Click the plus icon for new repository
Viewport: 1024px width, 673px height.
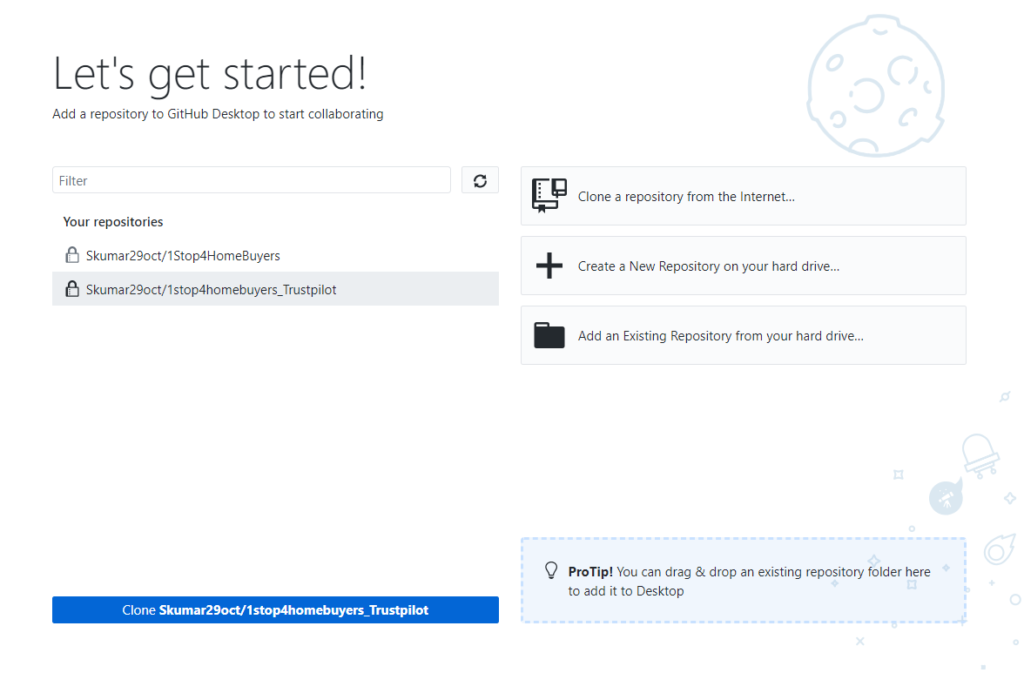tap(549, 266)
